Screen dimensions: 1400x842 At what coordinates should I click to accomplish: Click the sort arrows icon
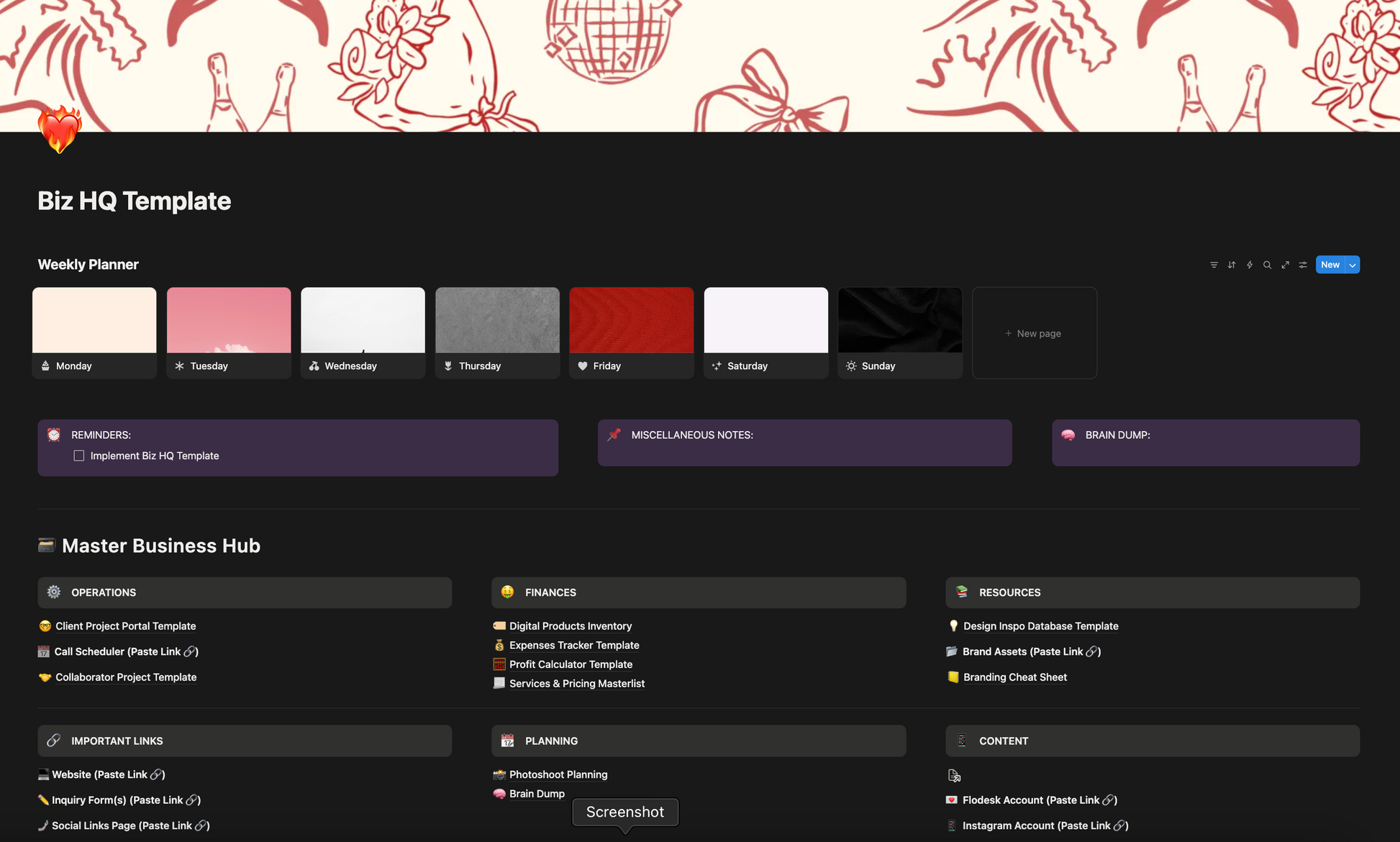[1232, 265]
